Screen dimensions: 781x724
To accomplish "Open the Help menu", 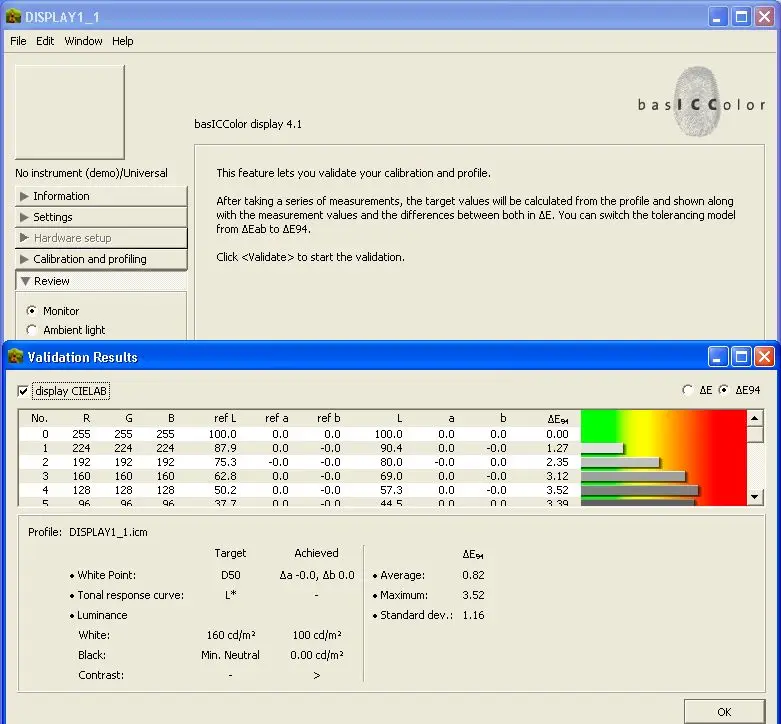I will [123, 41].
